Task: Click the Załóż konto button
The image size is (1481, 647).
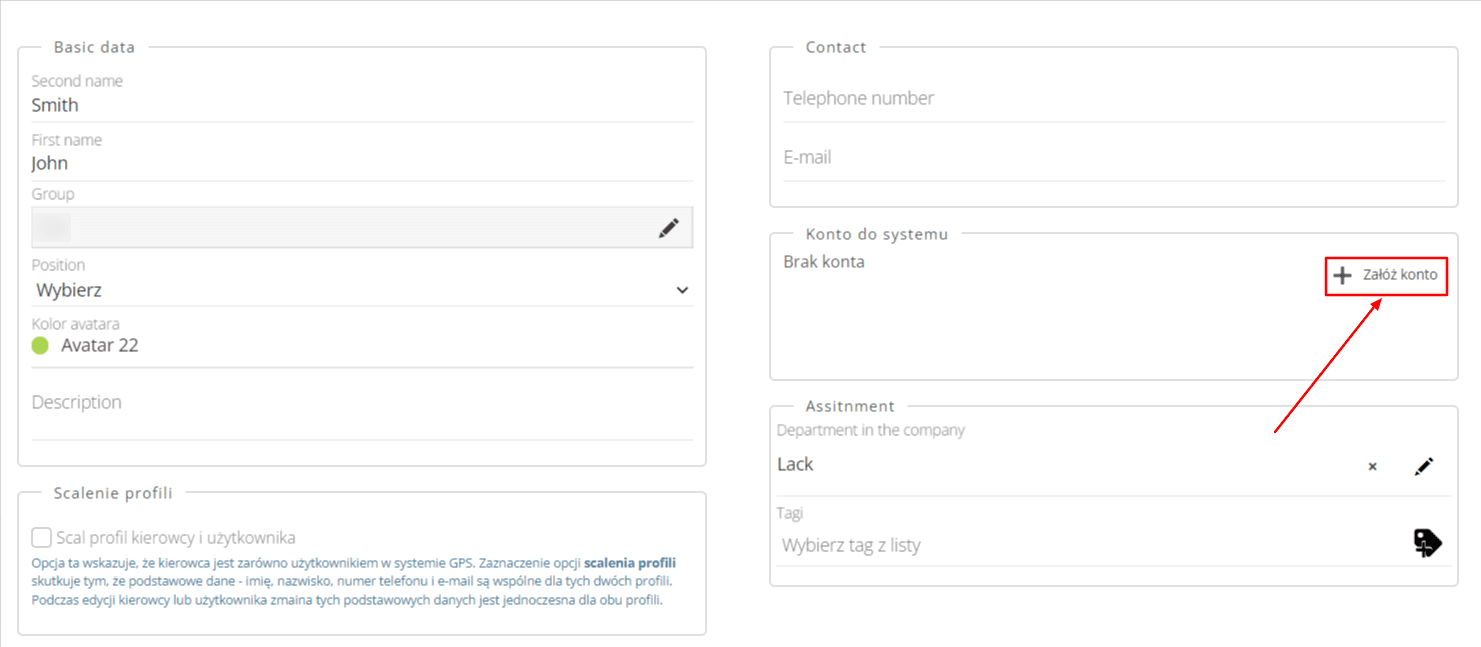Action: [1386, 275]
